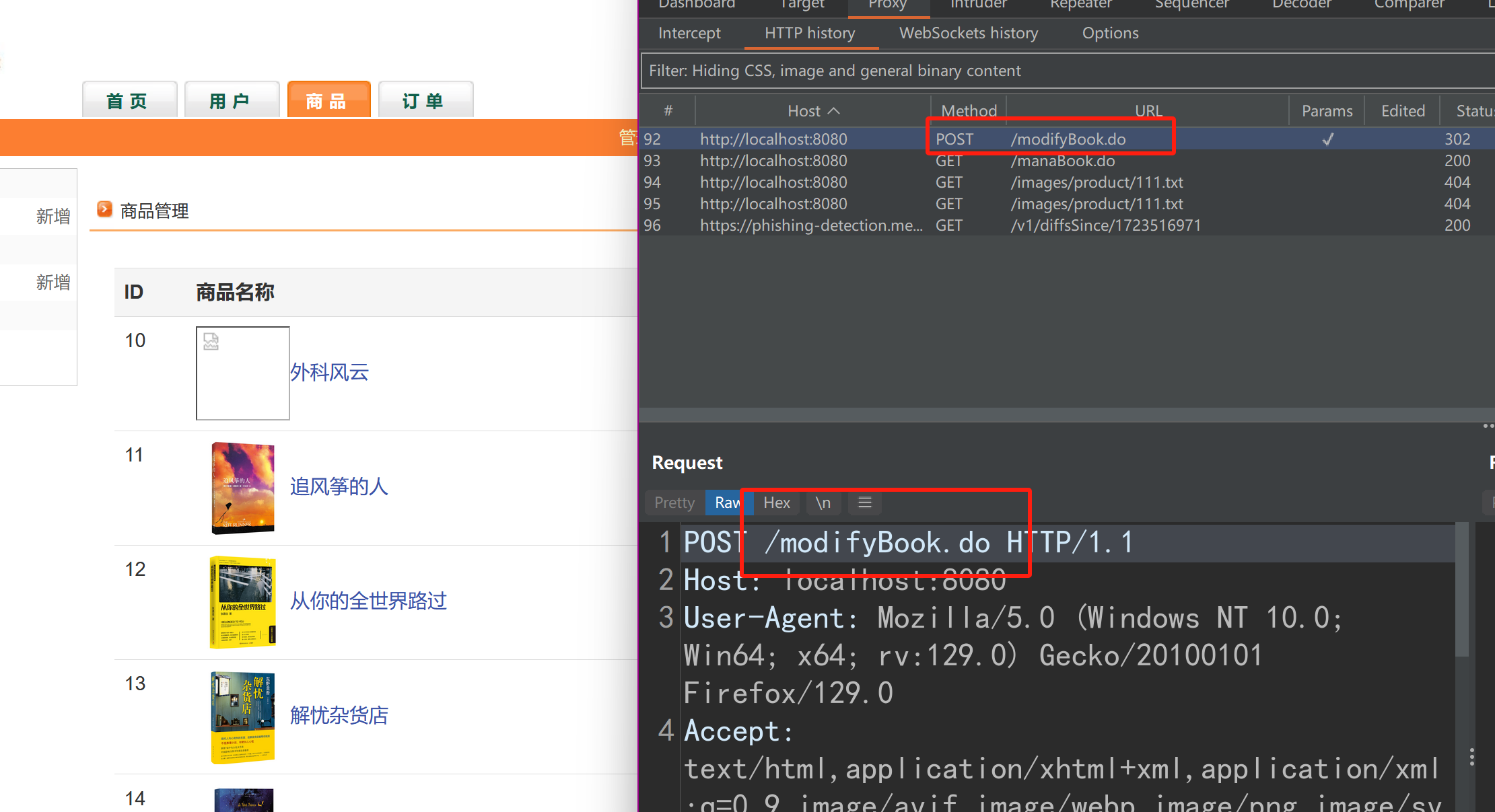Click the Accept header line in request
Screen dimensions: 1495x812
point(738,731)
